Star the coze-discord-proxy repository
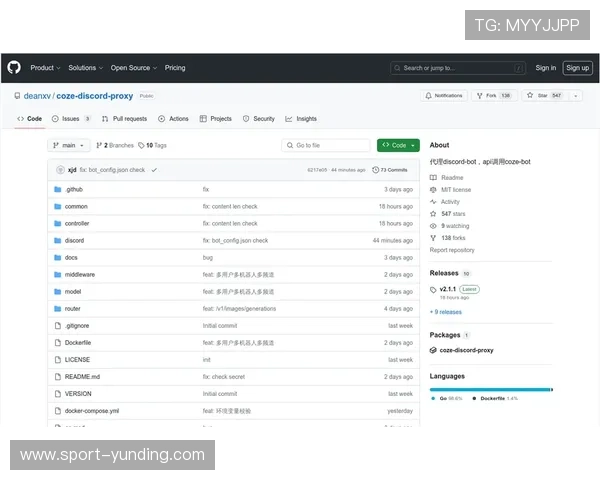600x480 pixels. (545, 95)
